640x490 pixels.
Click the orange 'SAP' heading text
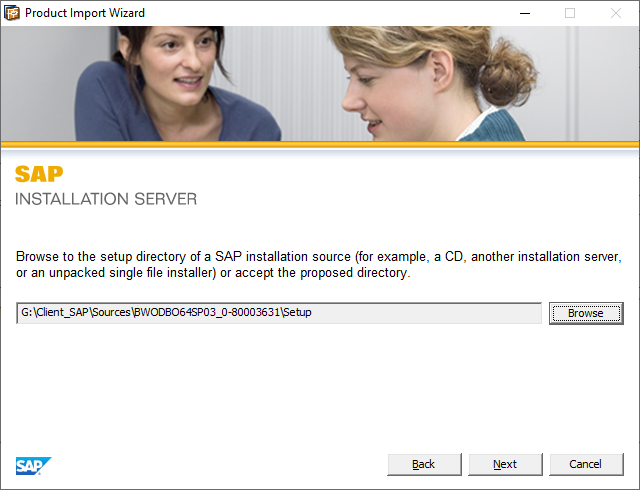pos(39,174)
